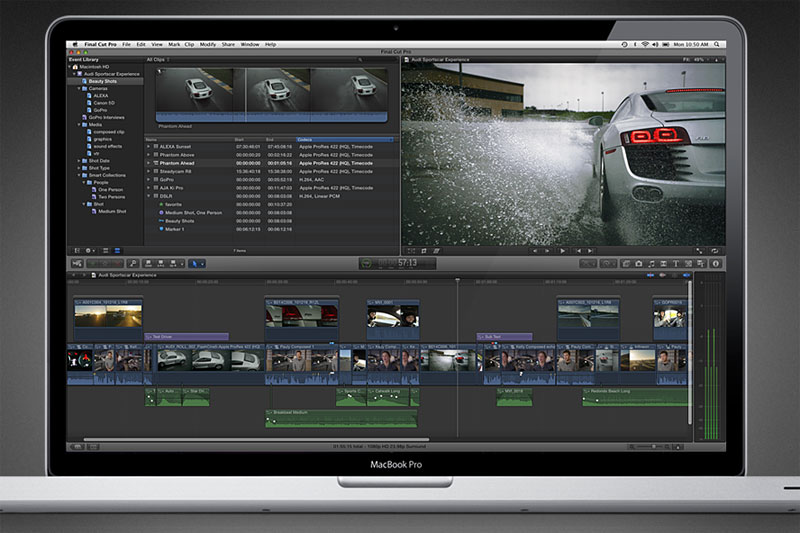800x533 pixels.
Task: Select the Phantom Ahead clip row
Action: [272, 163]
